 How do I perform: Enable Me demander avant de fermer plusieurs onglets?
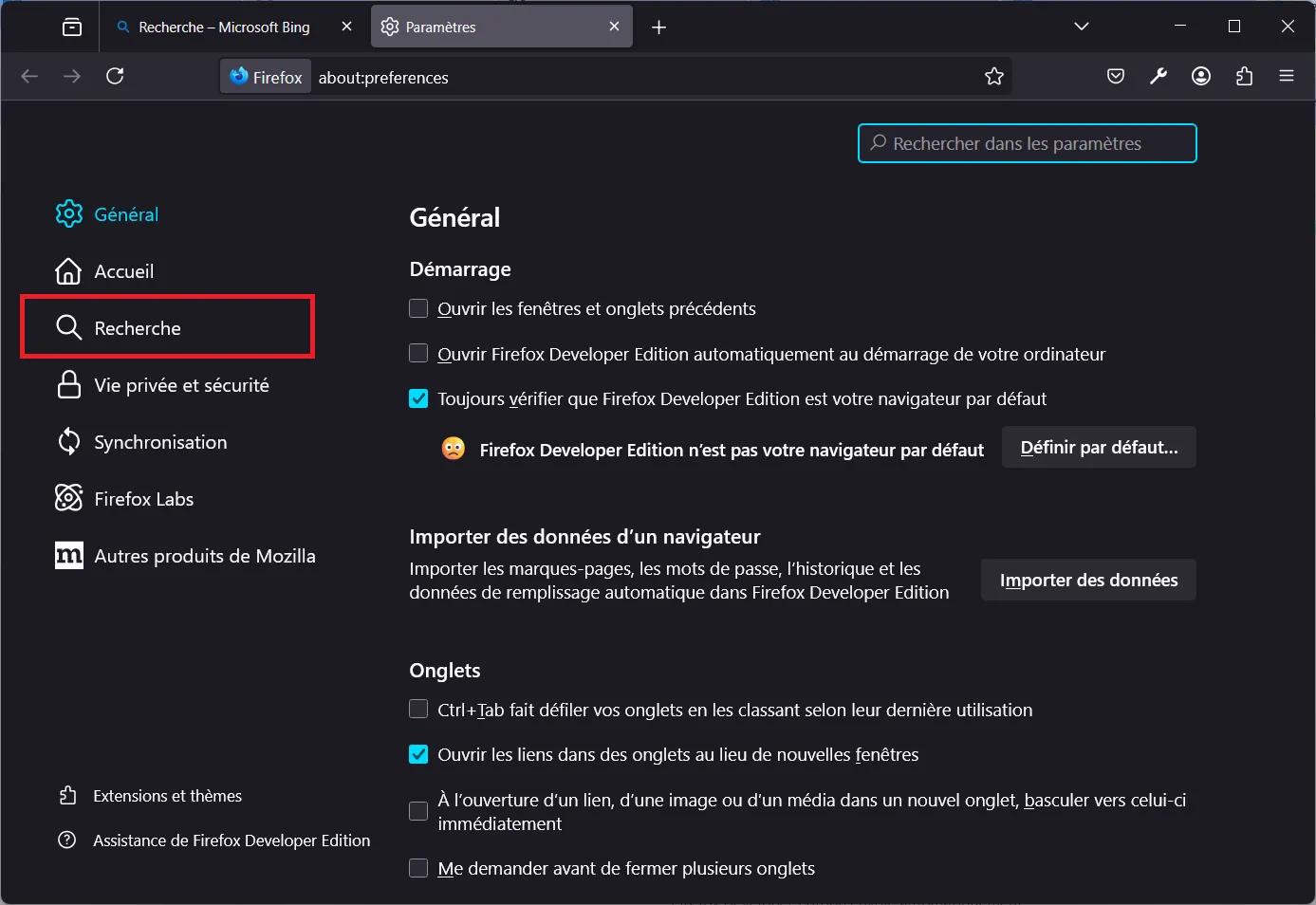coord(418,868)
